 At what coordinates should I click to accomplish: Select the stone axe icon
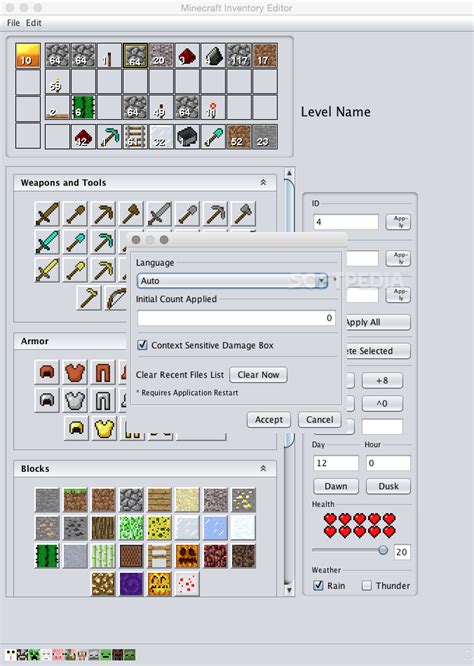(243, 214)
